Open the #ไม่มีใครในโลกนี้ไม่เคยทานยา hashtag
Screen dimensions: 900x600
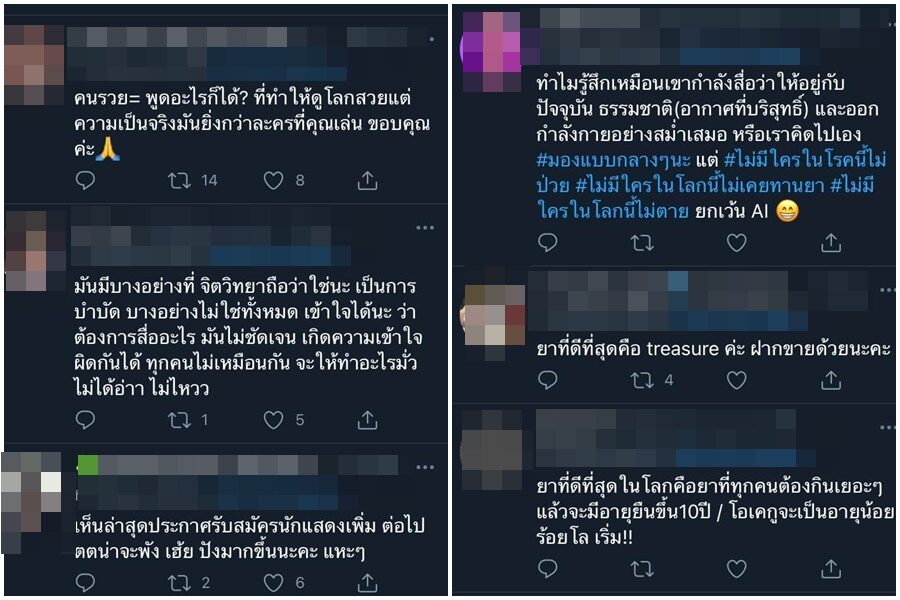(x=700, y=185)
